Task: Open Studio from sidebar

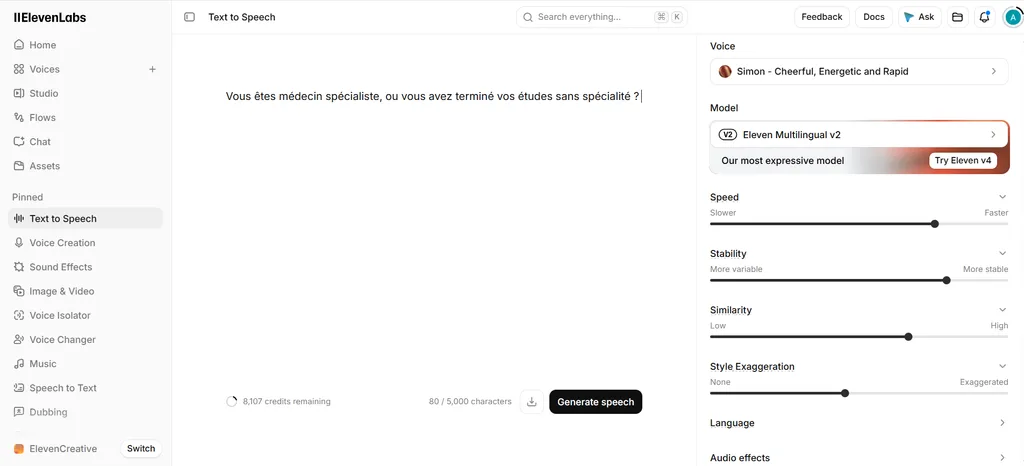Action: [x=86, y=93]
